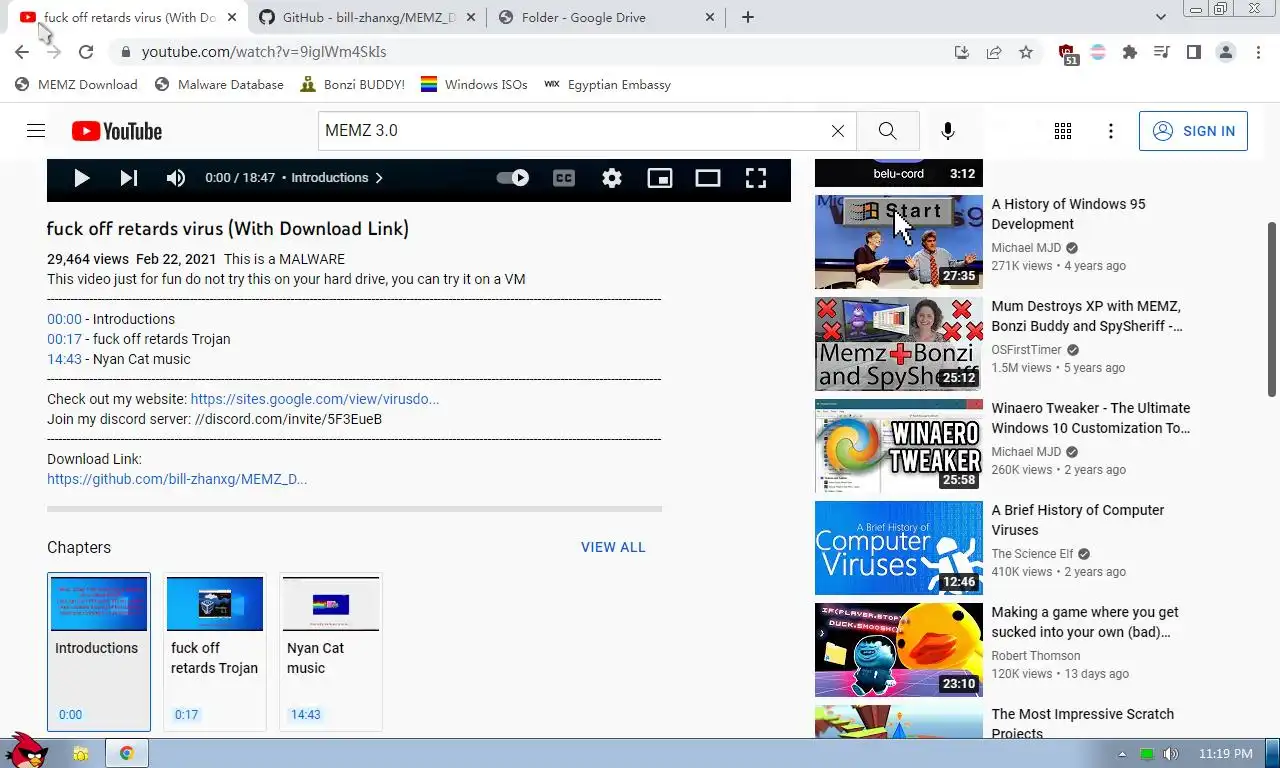
Task: Open the sites.google.com website link
Action: click(315, 399)
